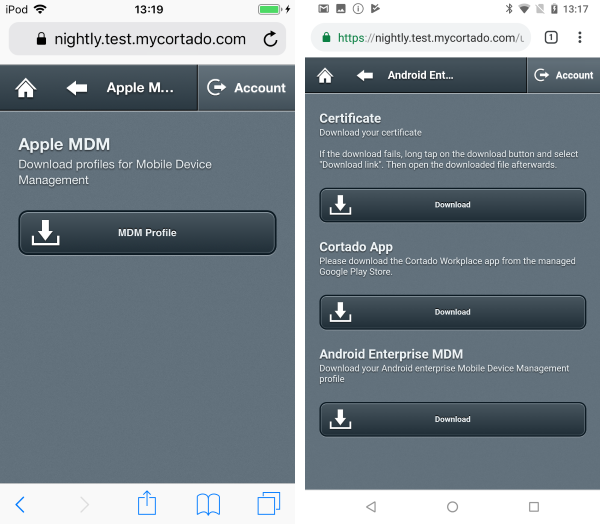Viewport: 600px width, 524px height.
Task: Open the Safari share sheet icon
Action: [x=147, y=503]
